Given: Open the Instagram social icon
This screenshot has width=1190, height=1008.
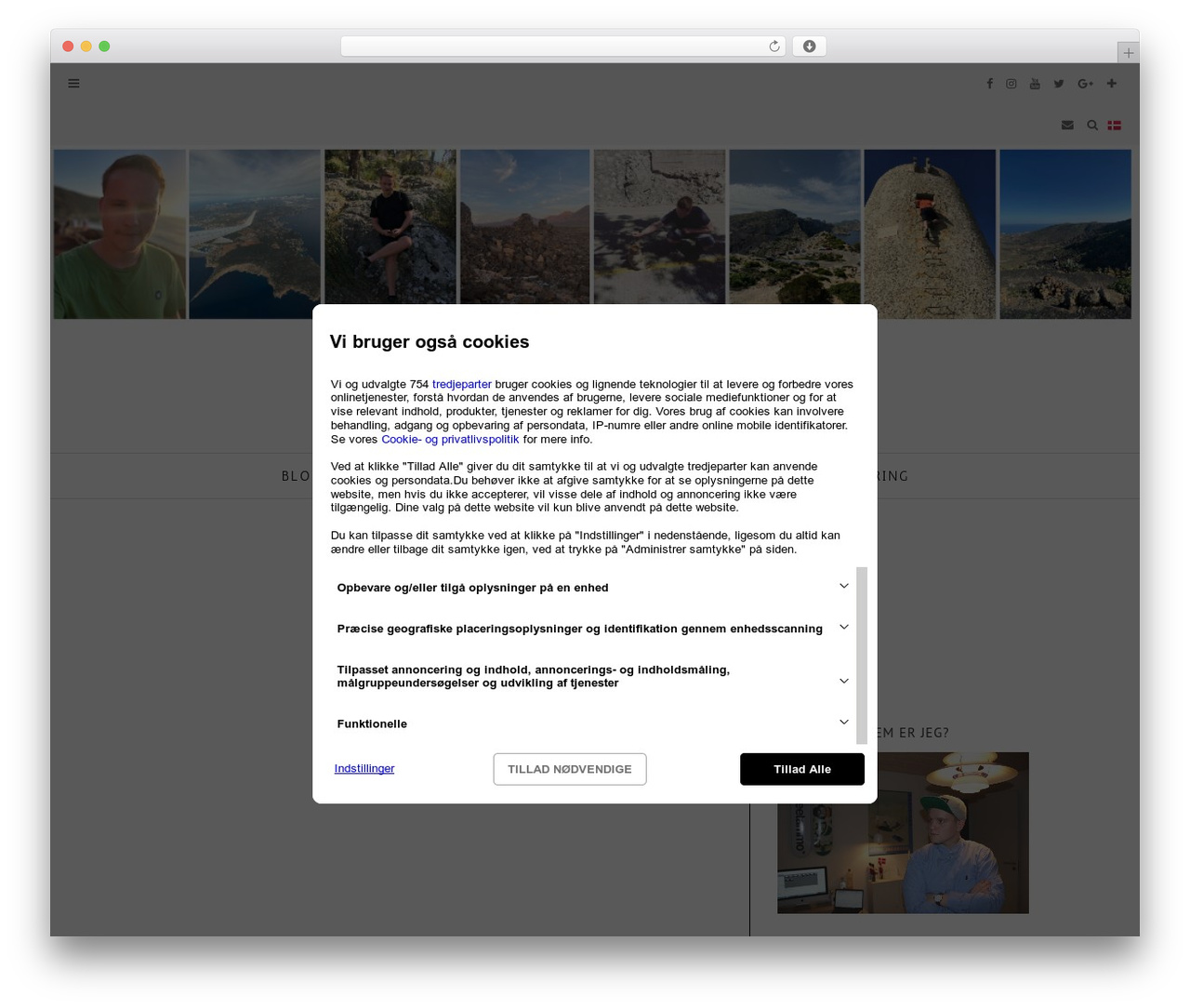Looking at the screenshot, I should (x=1011, y=84).
